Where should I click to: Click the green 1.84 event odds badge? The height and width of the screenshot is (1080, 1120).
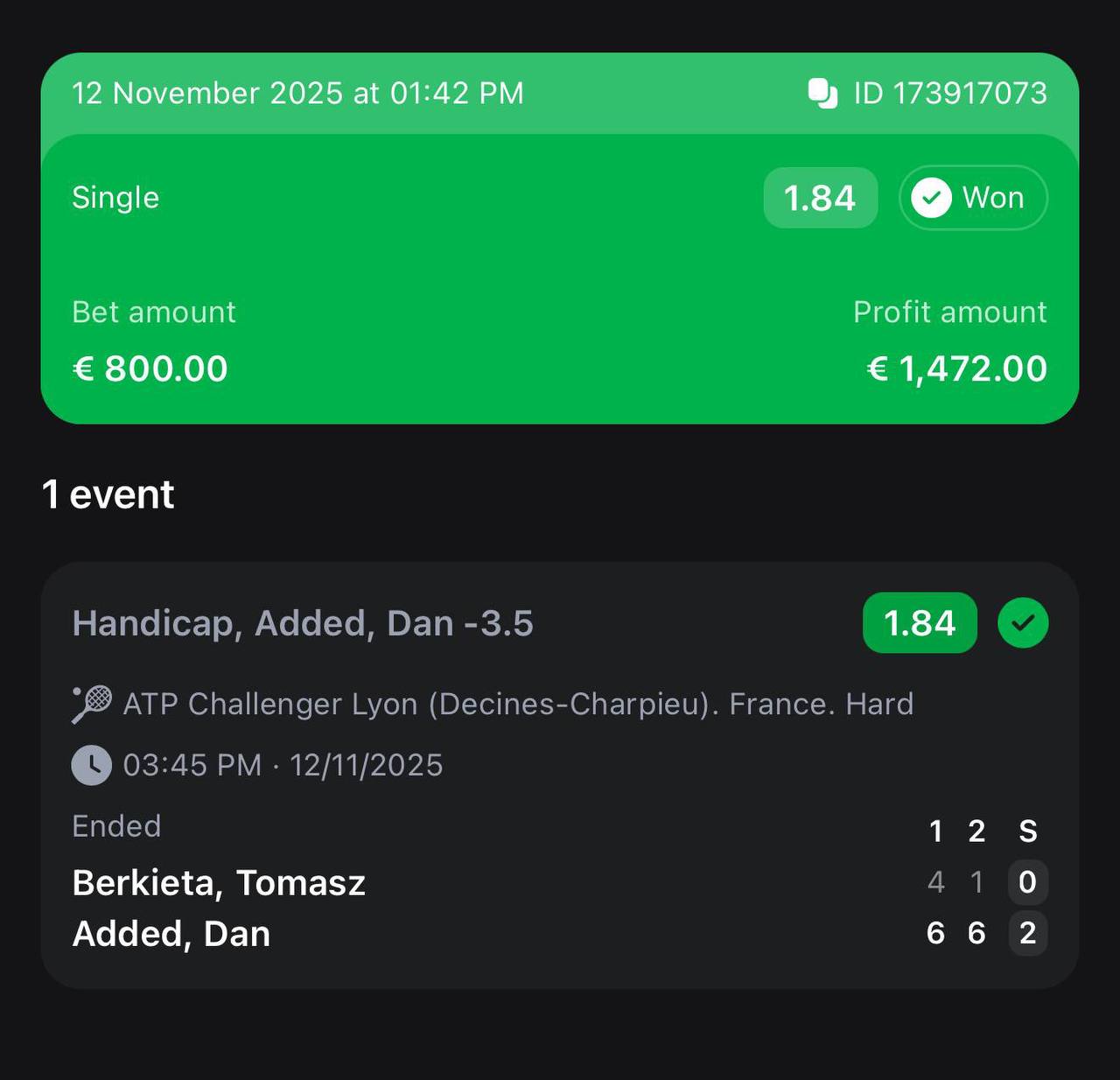(920, 623)
